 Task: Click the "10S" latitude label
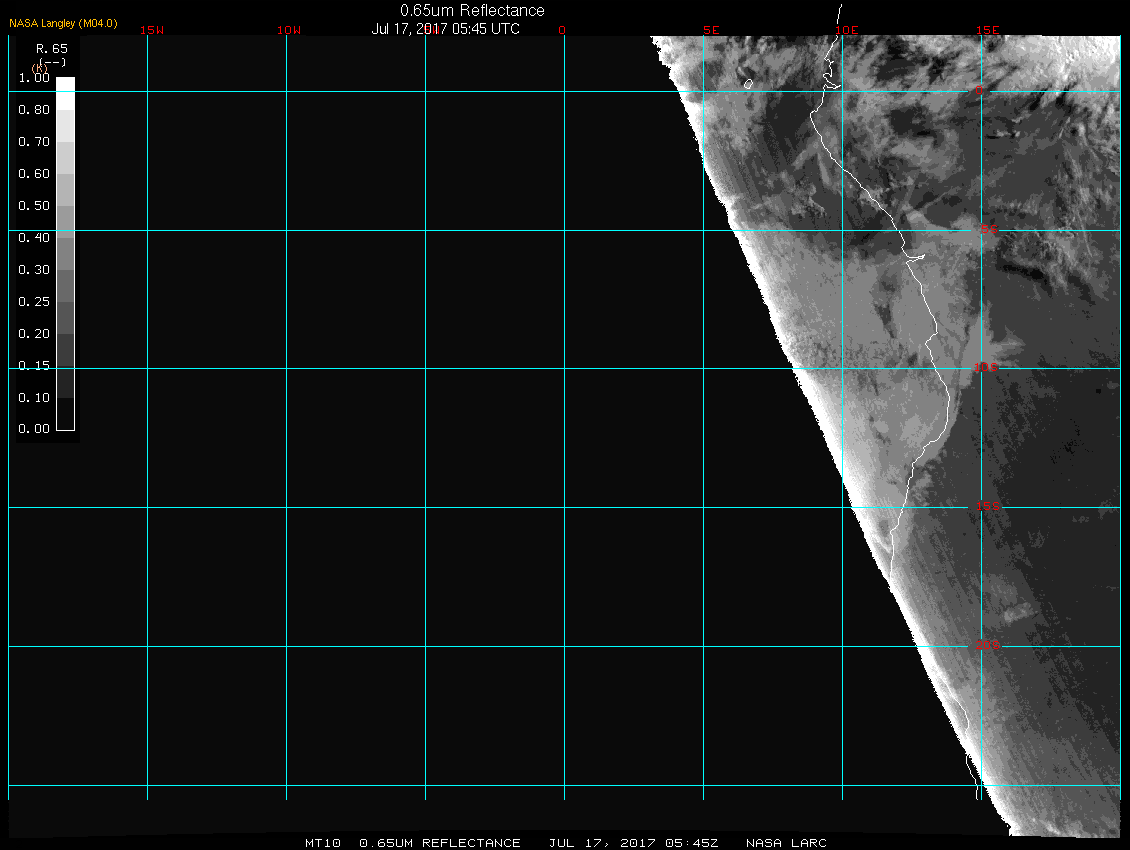[986, 368]
